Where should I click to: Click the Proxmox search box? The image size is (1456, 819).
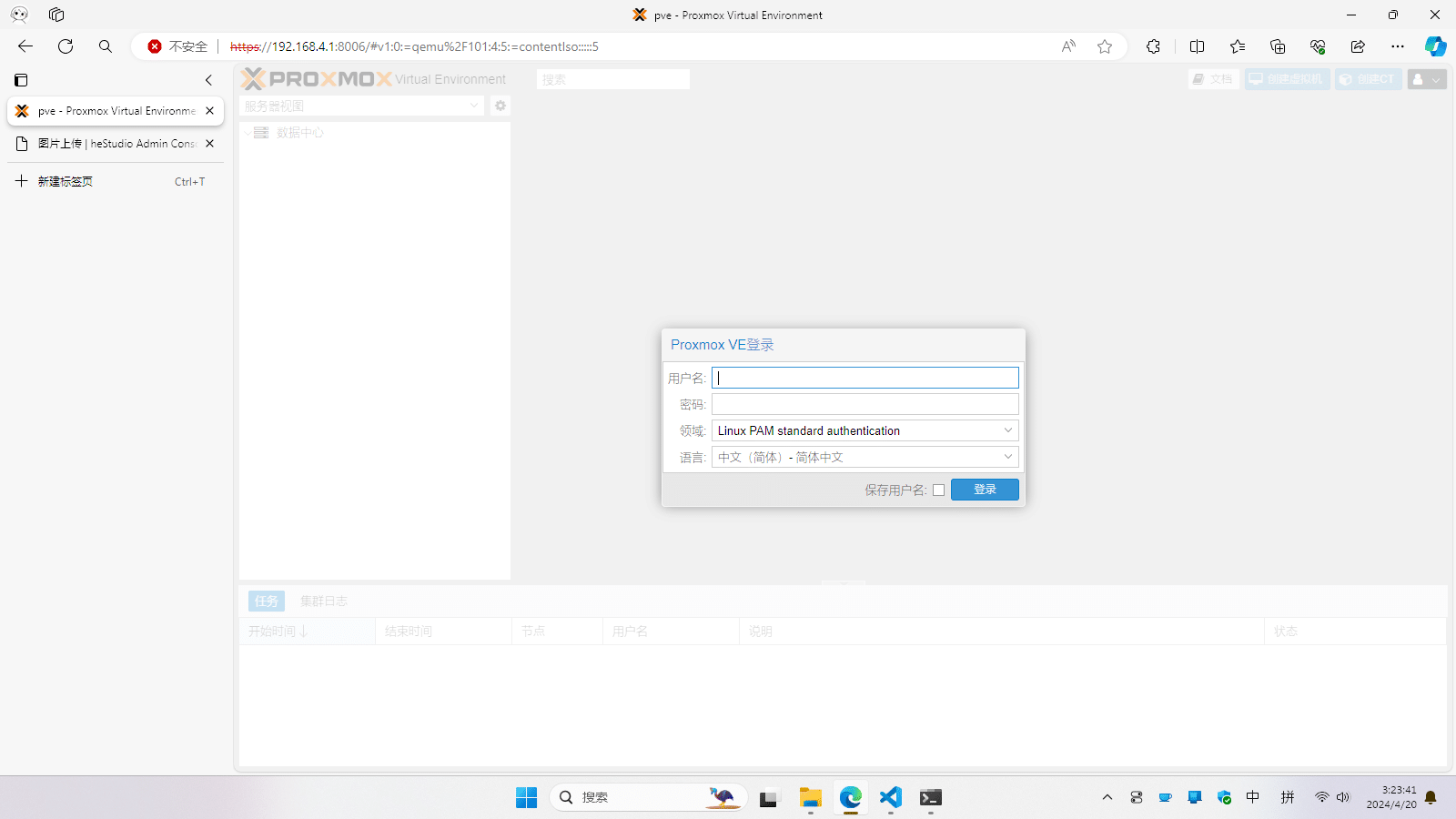click(613, 79)
